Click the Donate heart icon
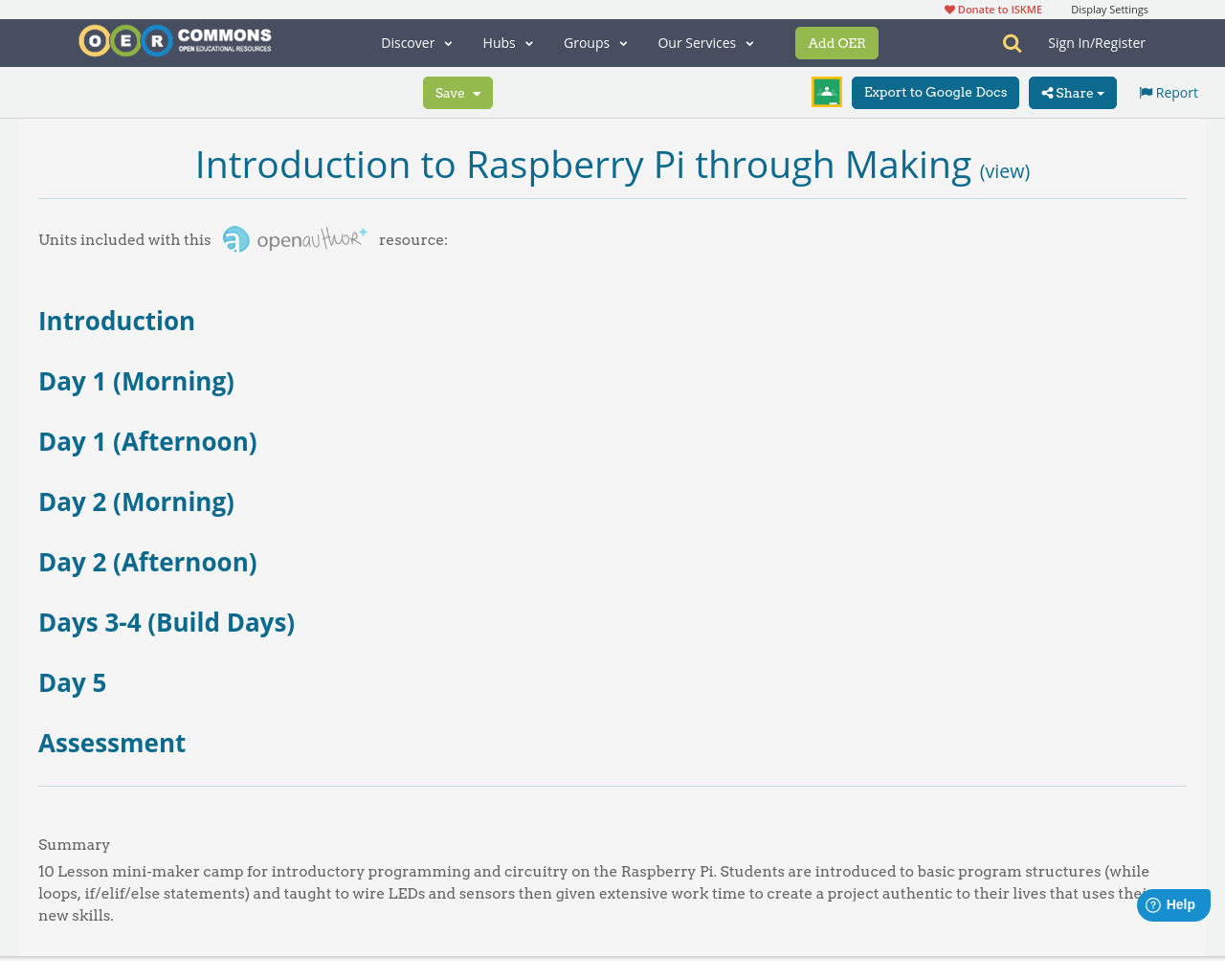Image resolution: width=1225 pixels, height=980 pixels. (x=947, y=8)
